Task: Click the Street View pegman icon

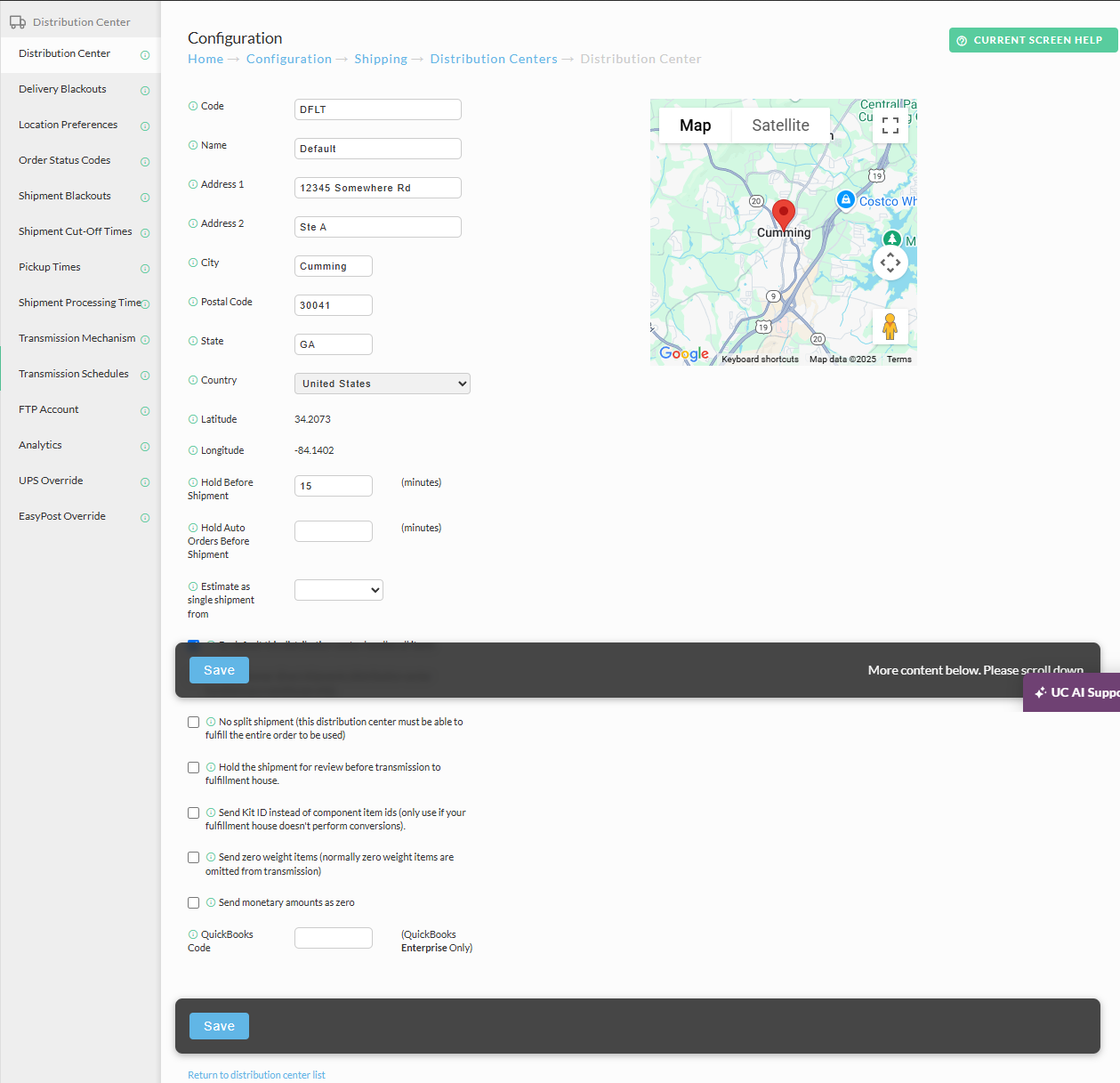Action: coord(890,327)
